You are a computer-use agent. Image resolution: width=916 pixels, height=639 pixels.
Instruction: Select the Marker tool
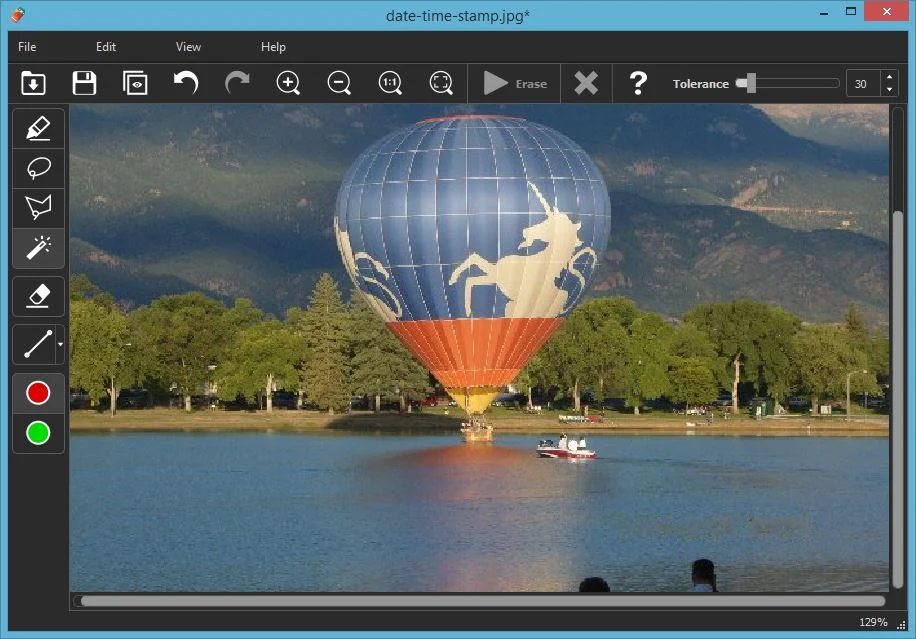[38, 129]
